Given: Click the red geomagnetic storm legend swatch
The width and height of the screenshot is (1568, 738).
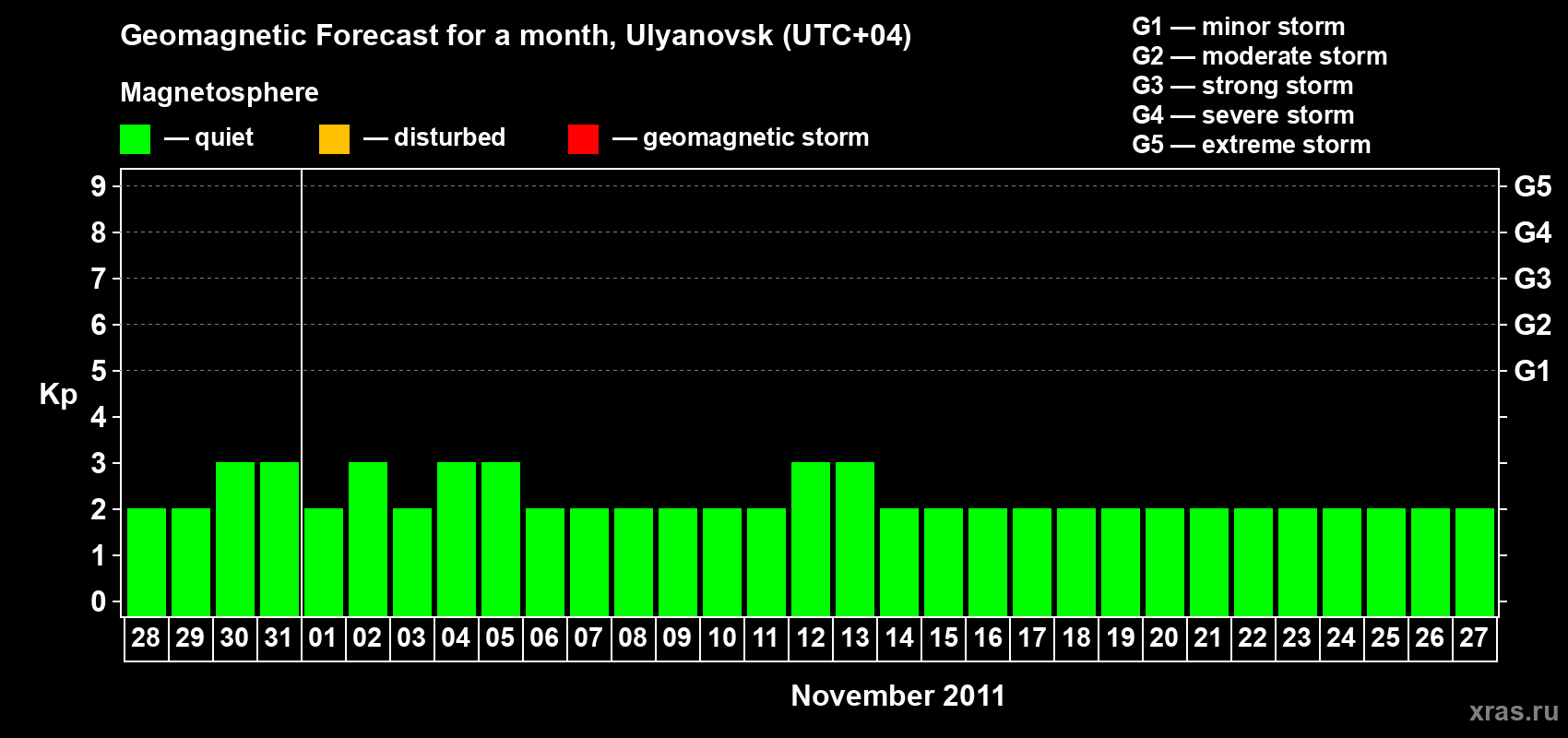Looking at the screenshot, I should (583, 139).
